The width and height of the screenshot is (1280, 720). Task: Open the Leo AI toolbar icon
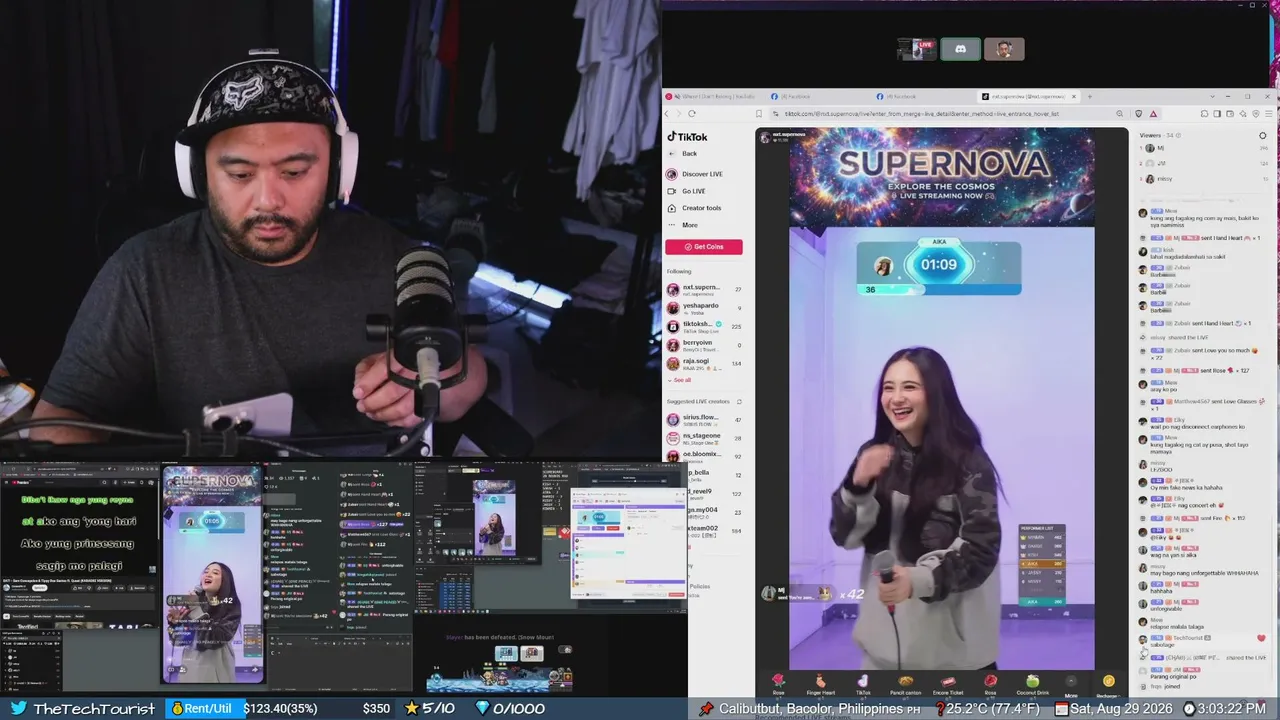point(1241,114)
